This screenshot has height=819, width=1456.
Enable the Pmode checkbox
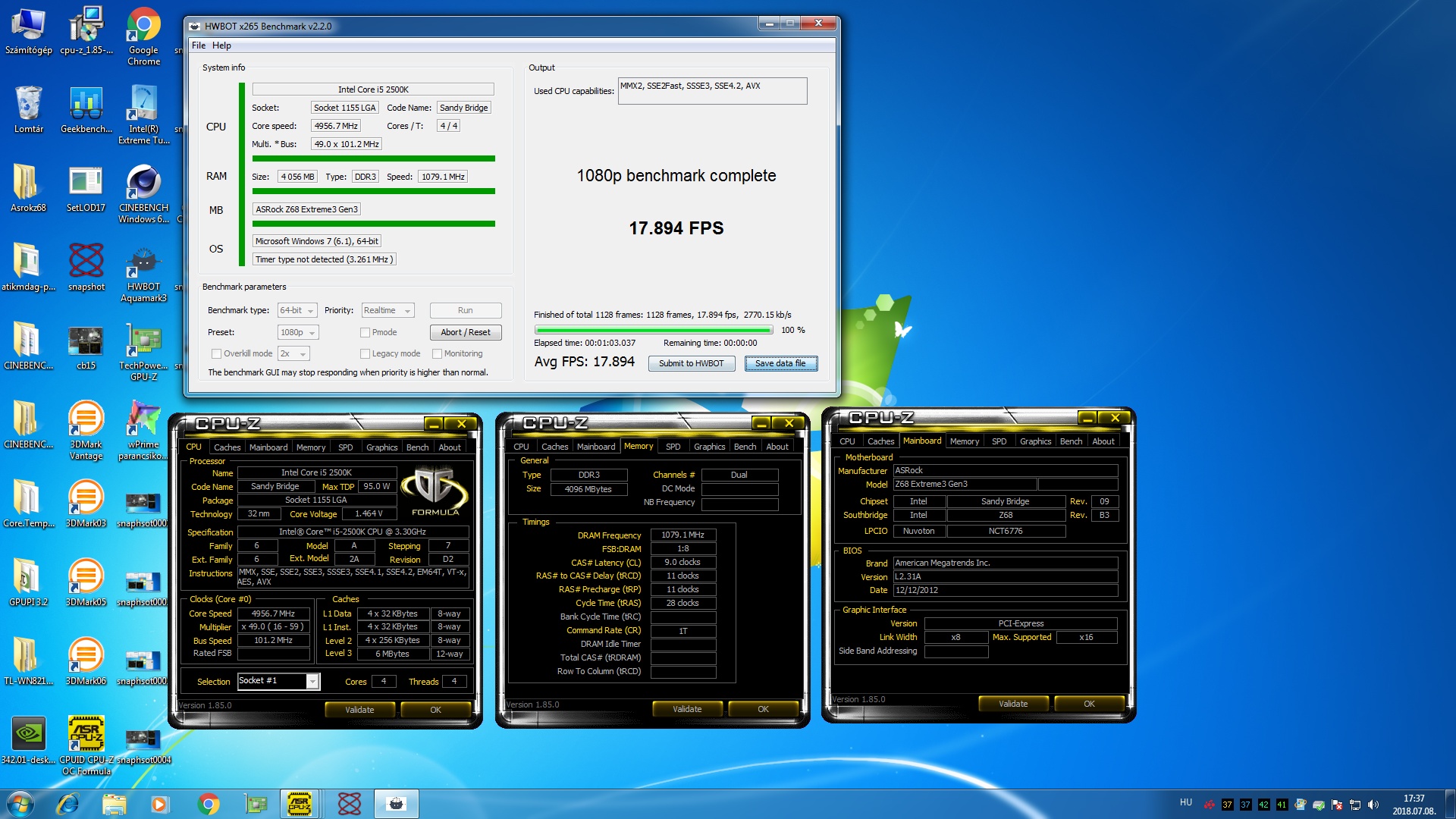365,332
